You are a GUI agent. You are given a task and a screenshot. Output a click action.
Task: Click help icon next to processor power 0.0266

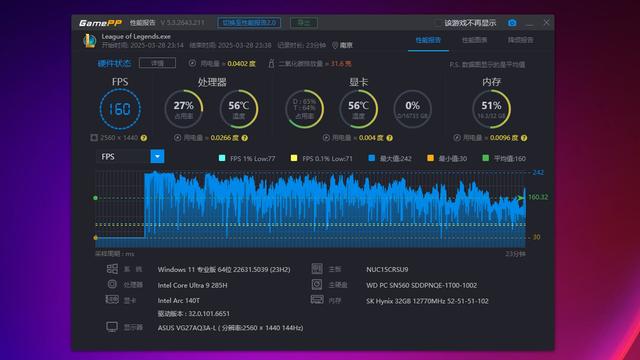[244, 138]
